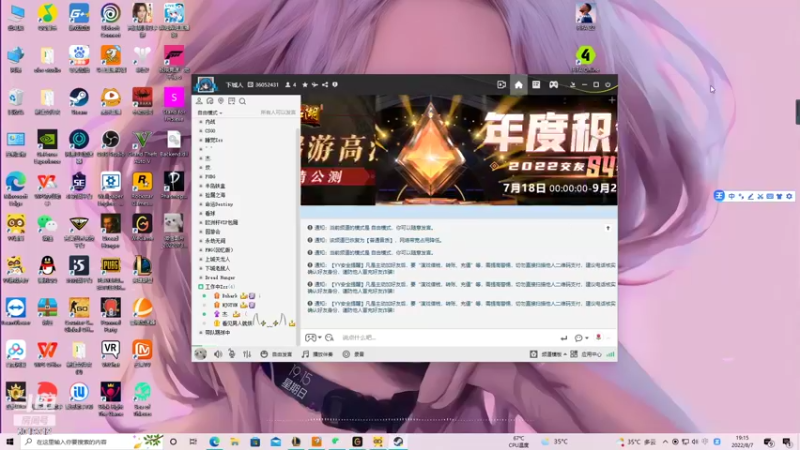Click the taskbar clock showing 19:15
The image size is (800, 450).
pos(742,441)
